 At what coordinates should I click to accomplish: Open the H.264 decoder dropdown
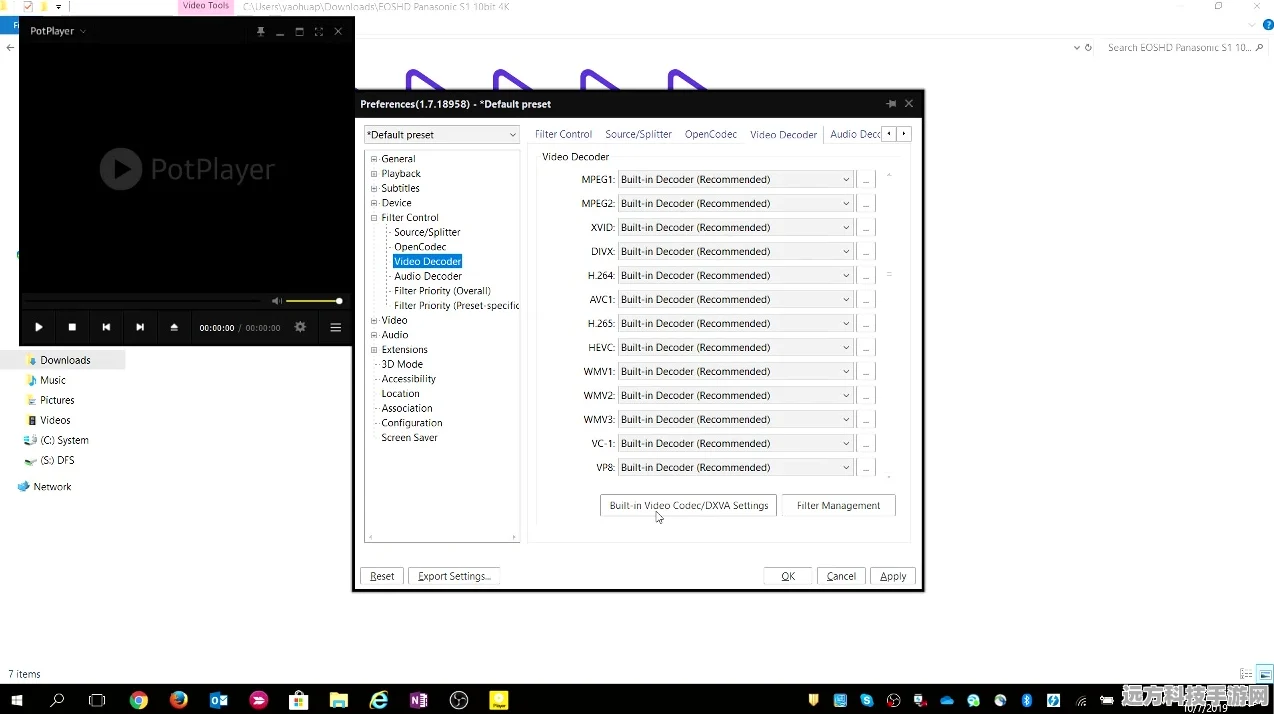735,275
